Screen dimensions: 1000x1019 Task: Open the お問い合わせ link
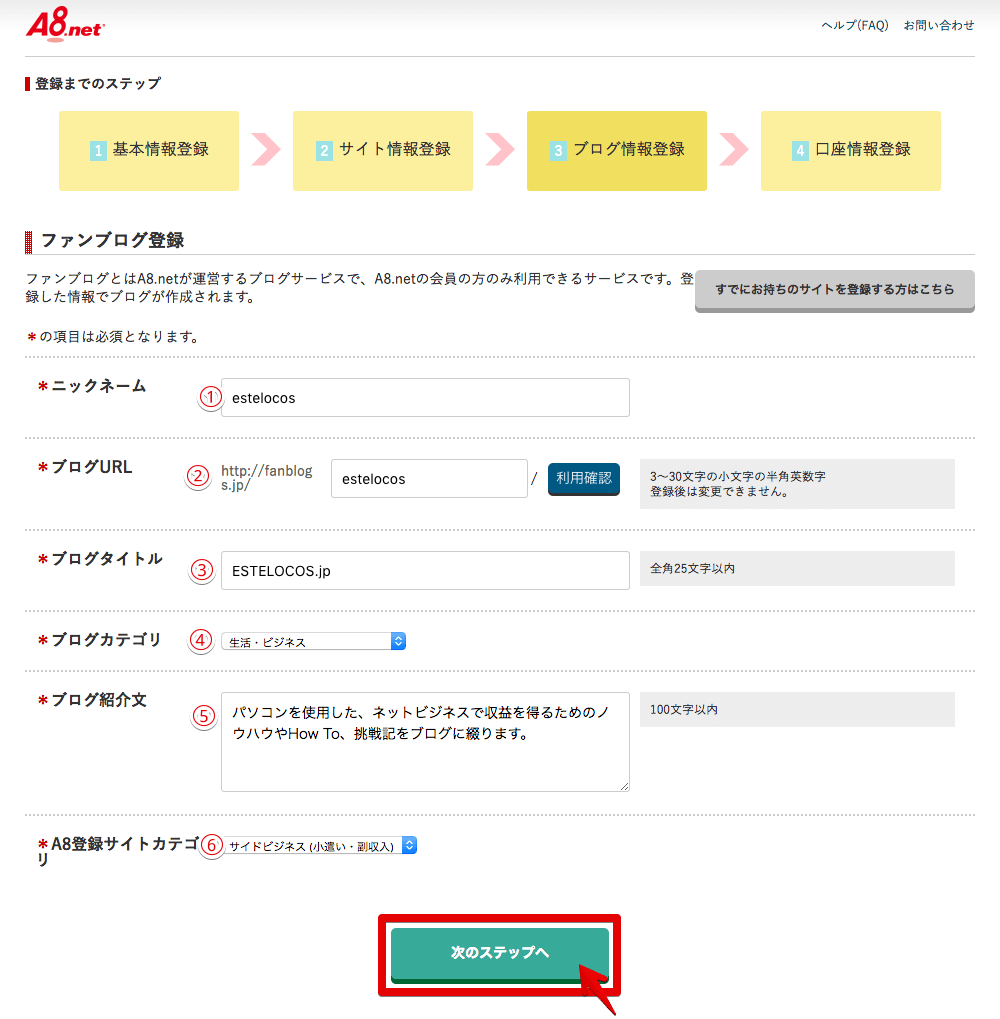[938, 25]
